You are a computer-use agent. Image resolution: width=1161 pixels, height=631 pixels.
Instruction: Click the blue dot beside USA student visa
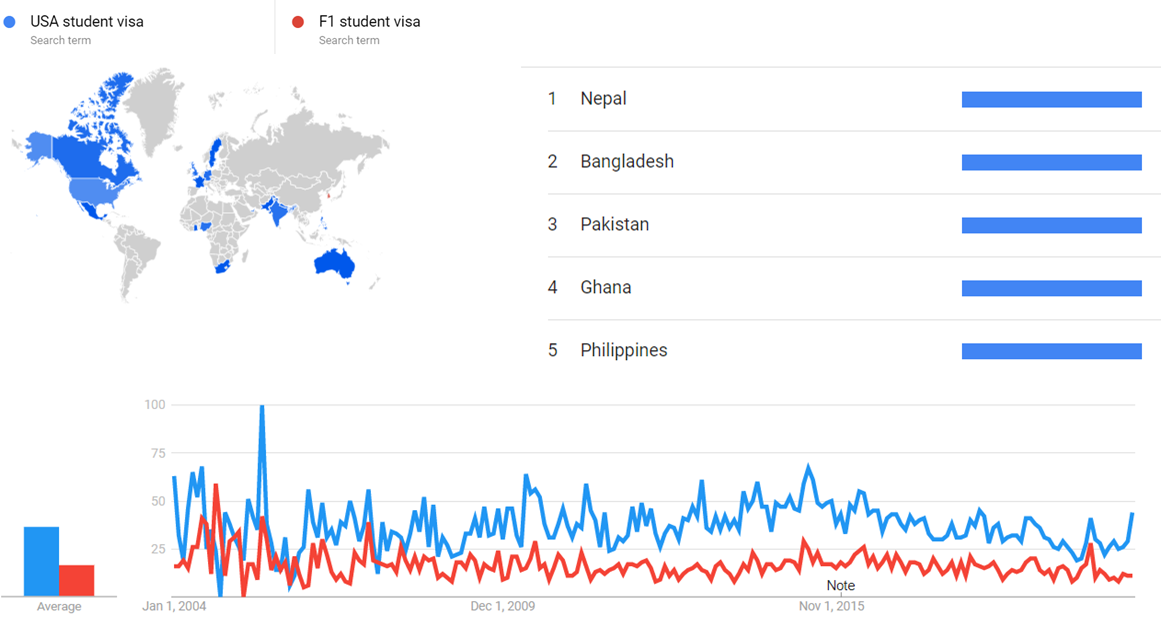coord(10,22)
